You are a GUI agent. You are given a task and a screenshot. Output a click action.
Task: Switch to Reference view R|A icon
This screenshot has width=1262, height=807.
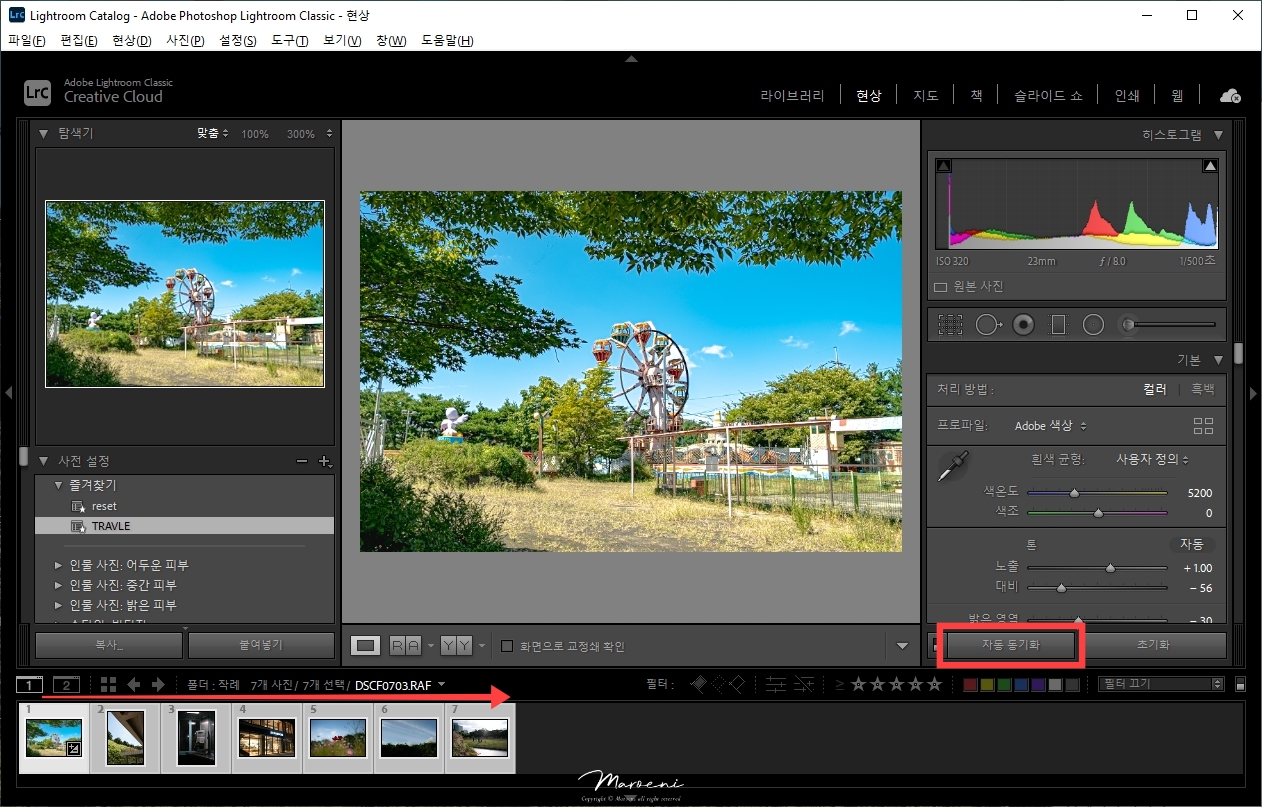coord(406,646)
